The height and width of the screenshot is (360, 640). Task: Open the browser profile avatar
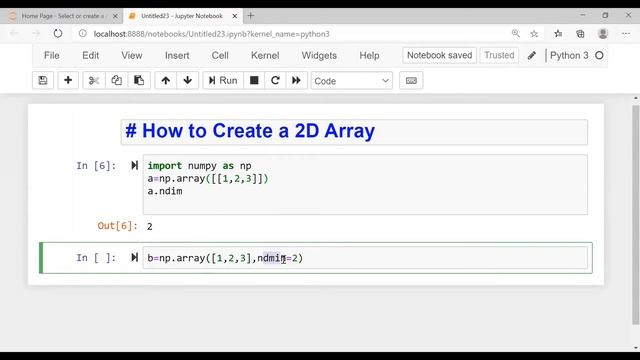[x=603, y=33]
